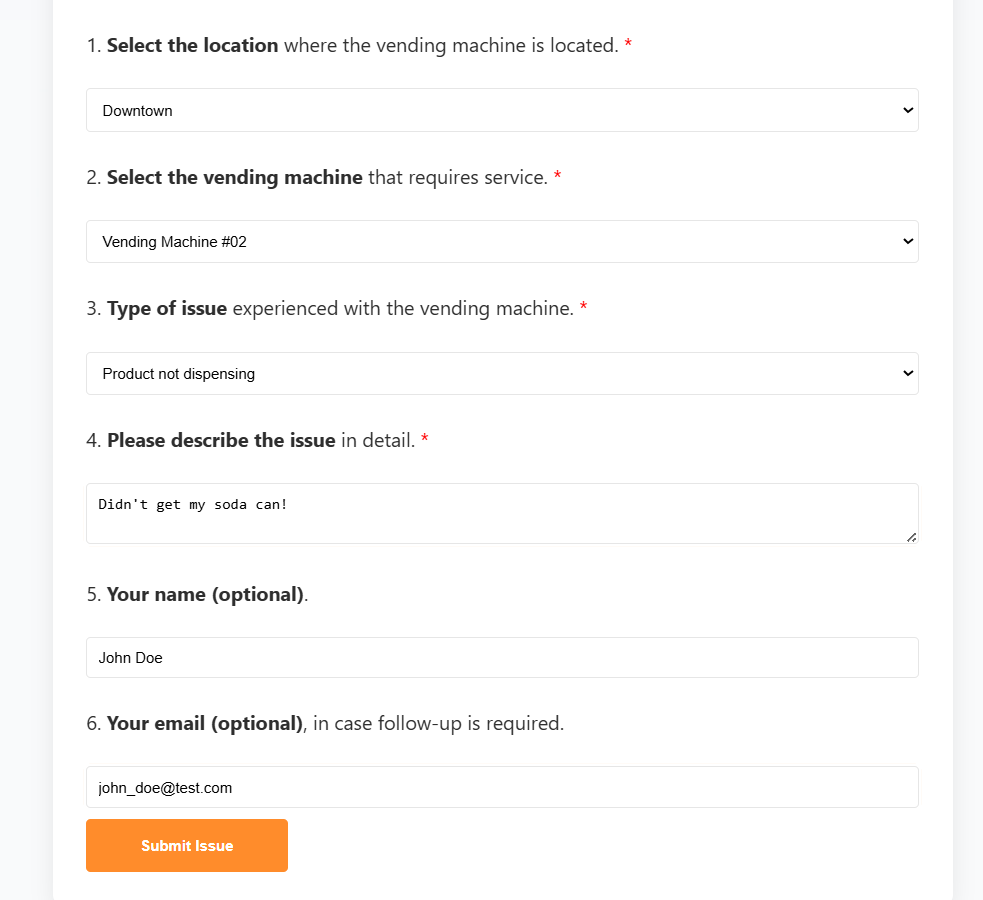
Task: Click the chevron arrow on the issue type dropdown
Action: [907, 373]
